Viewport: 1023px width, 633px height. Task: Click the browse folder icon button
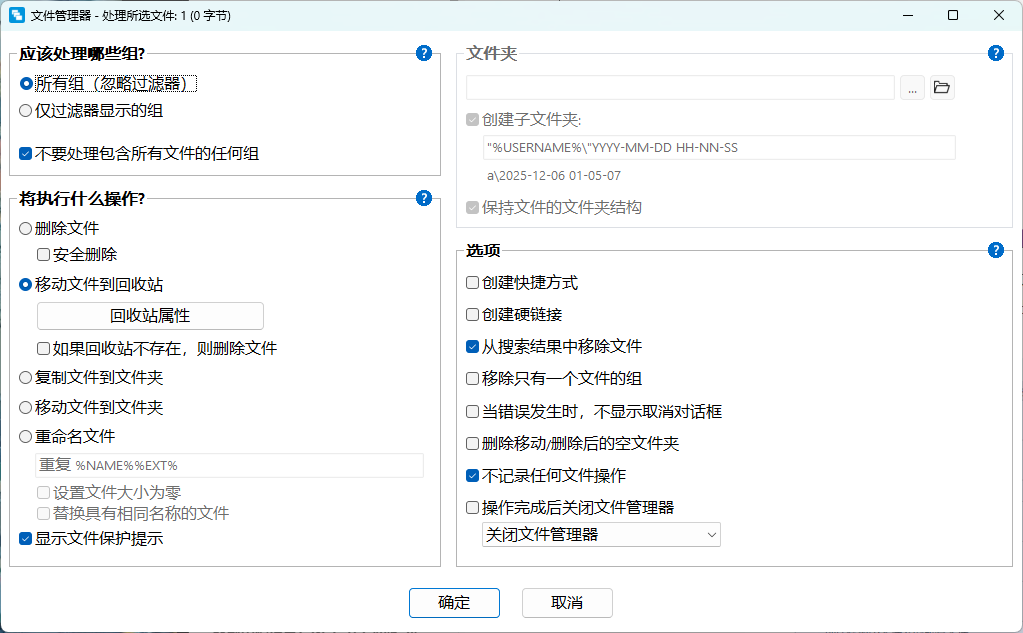pyautogui.click(x=941, y=88)
